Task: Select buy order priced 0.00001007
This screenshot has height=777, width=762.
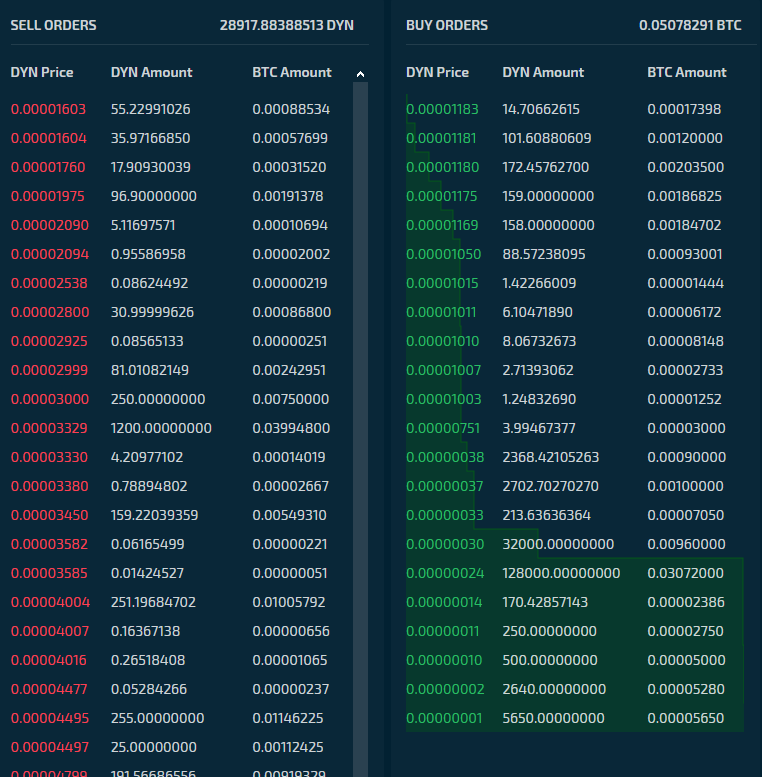Action: [575, 370]
